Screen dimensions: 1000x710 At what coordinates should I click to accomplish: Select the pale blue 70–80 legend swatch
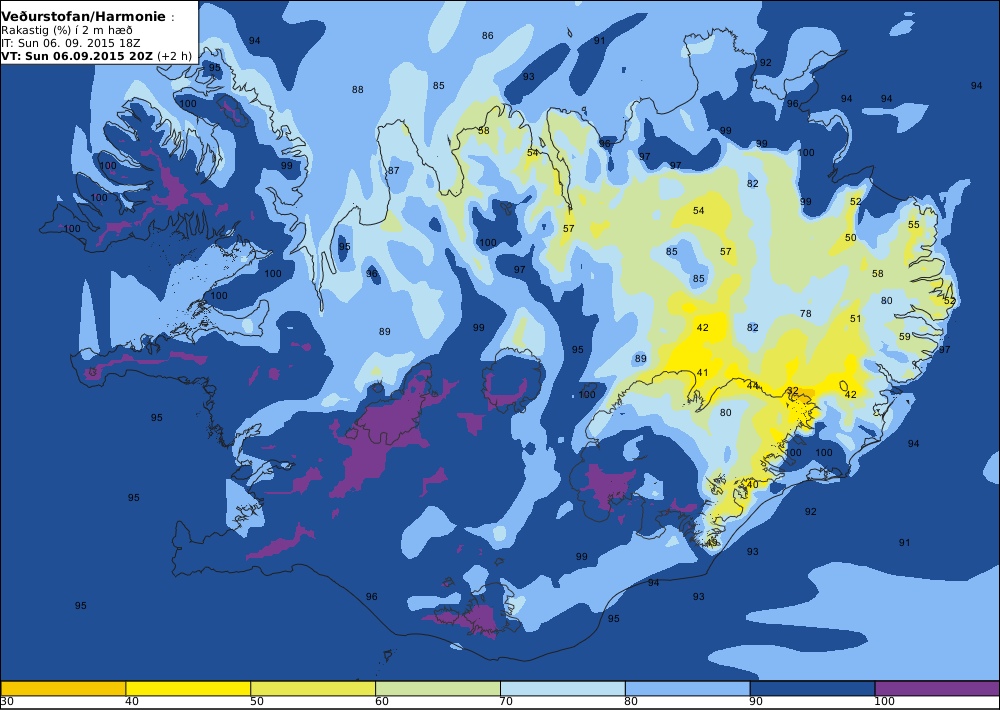[562, 688]
